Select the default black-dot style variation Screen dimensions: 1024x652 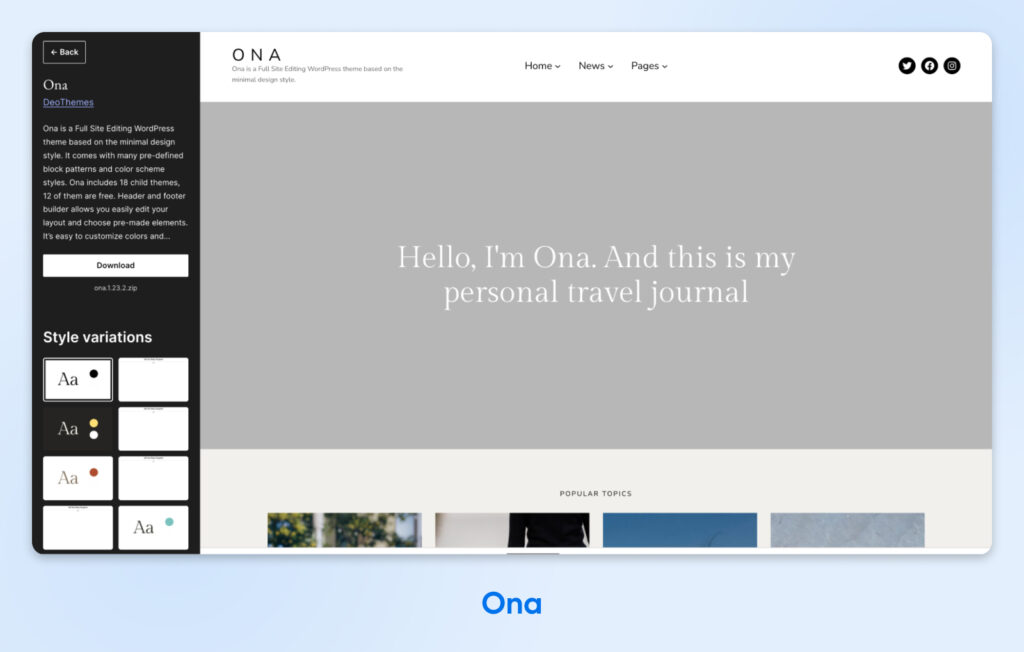(77, 379)
